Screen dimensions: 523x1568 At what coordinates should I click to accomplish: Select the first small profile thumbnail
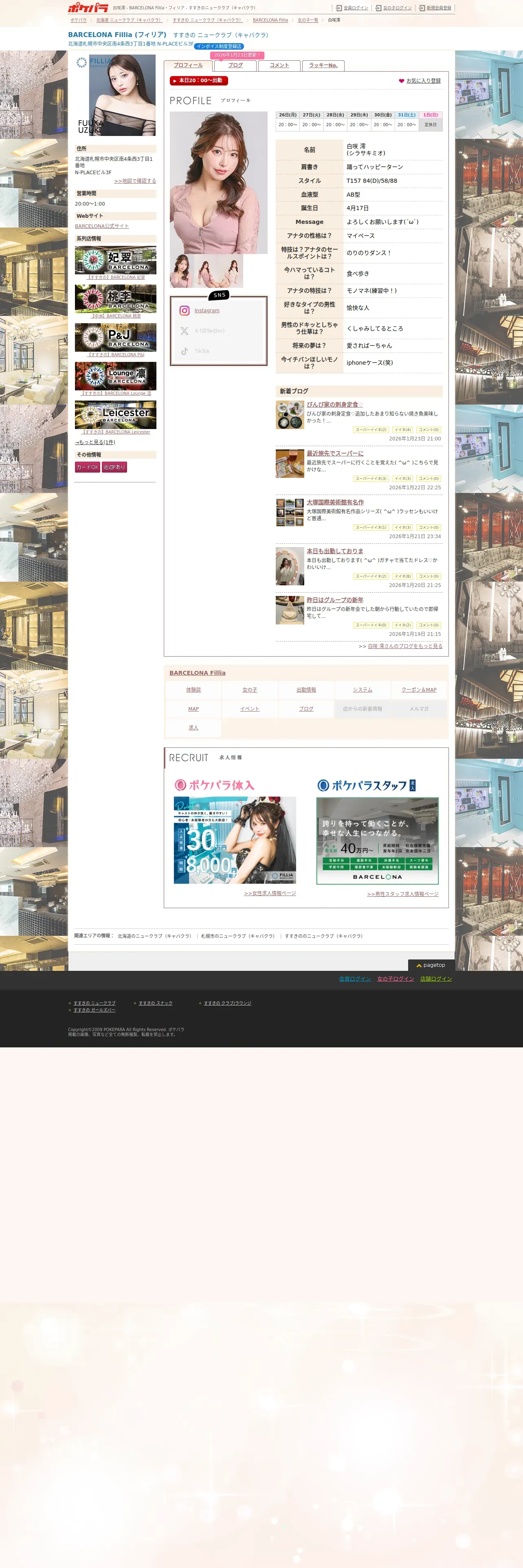[x=182, y=271]
